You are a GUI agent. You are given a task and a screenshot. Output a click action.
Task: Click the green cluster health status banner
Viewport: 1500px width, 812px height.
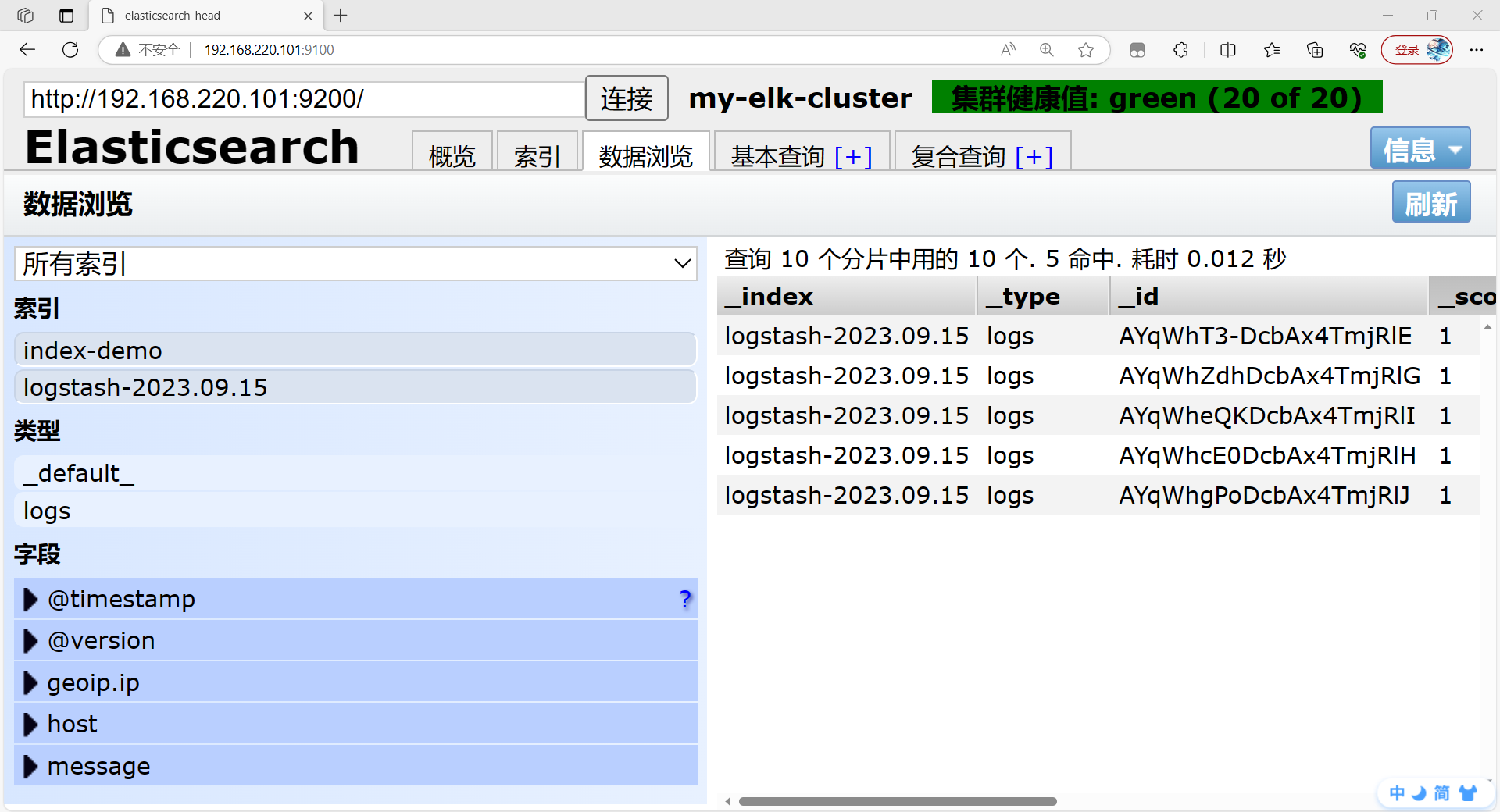(x=1157, y=98)
